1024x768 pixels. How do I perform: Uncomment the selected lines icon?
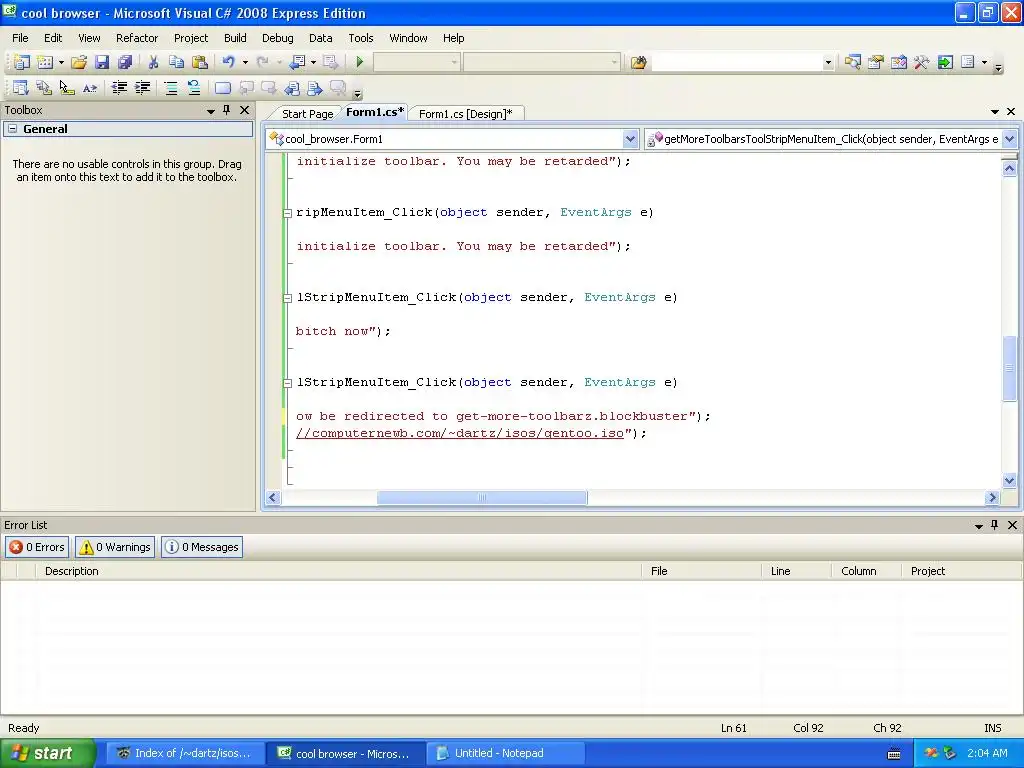194,88
